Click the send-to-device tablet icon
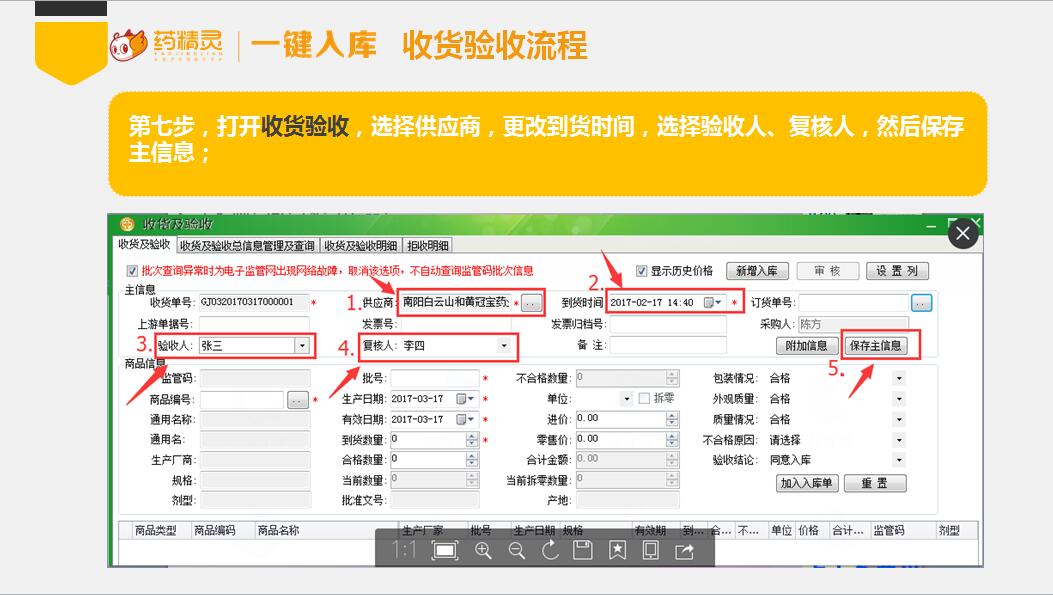The height and width of the screenshot is (595, 1053). tap(651, 550)
